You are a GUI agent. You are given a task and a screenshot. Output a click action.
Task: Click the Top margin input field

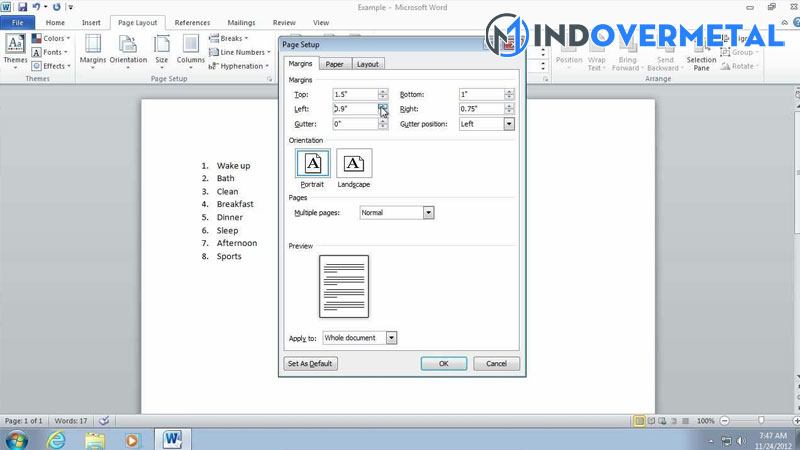coord(355,94)
